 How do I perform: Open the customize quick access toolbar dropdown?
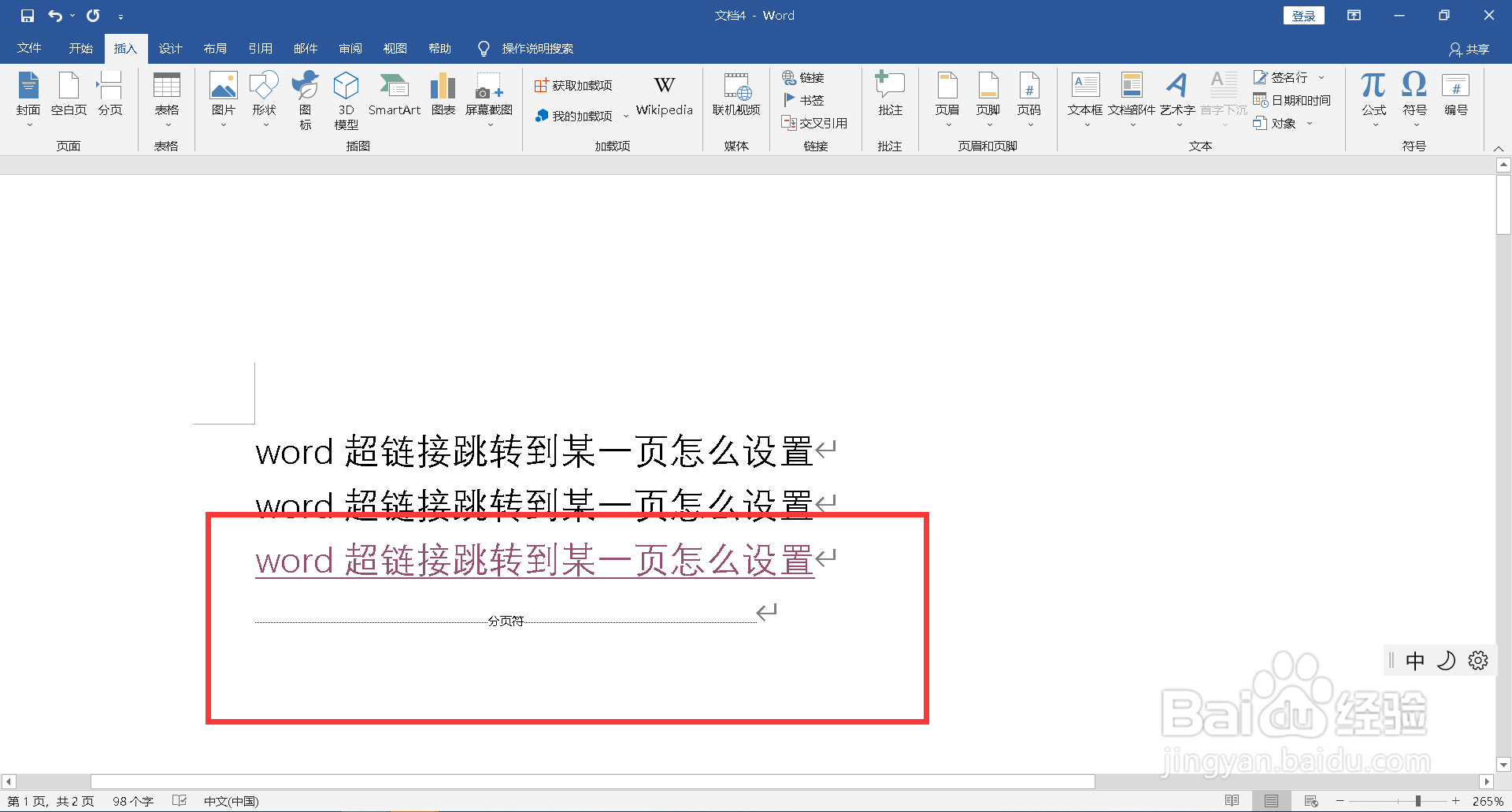pyautogui.click(x=120, y=17)
